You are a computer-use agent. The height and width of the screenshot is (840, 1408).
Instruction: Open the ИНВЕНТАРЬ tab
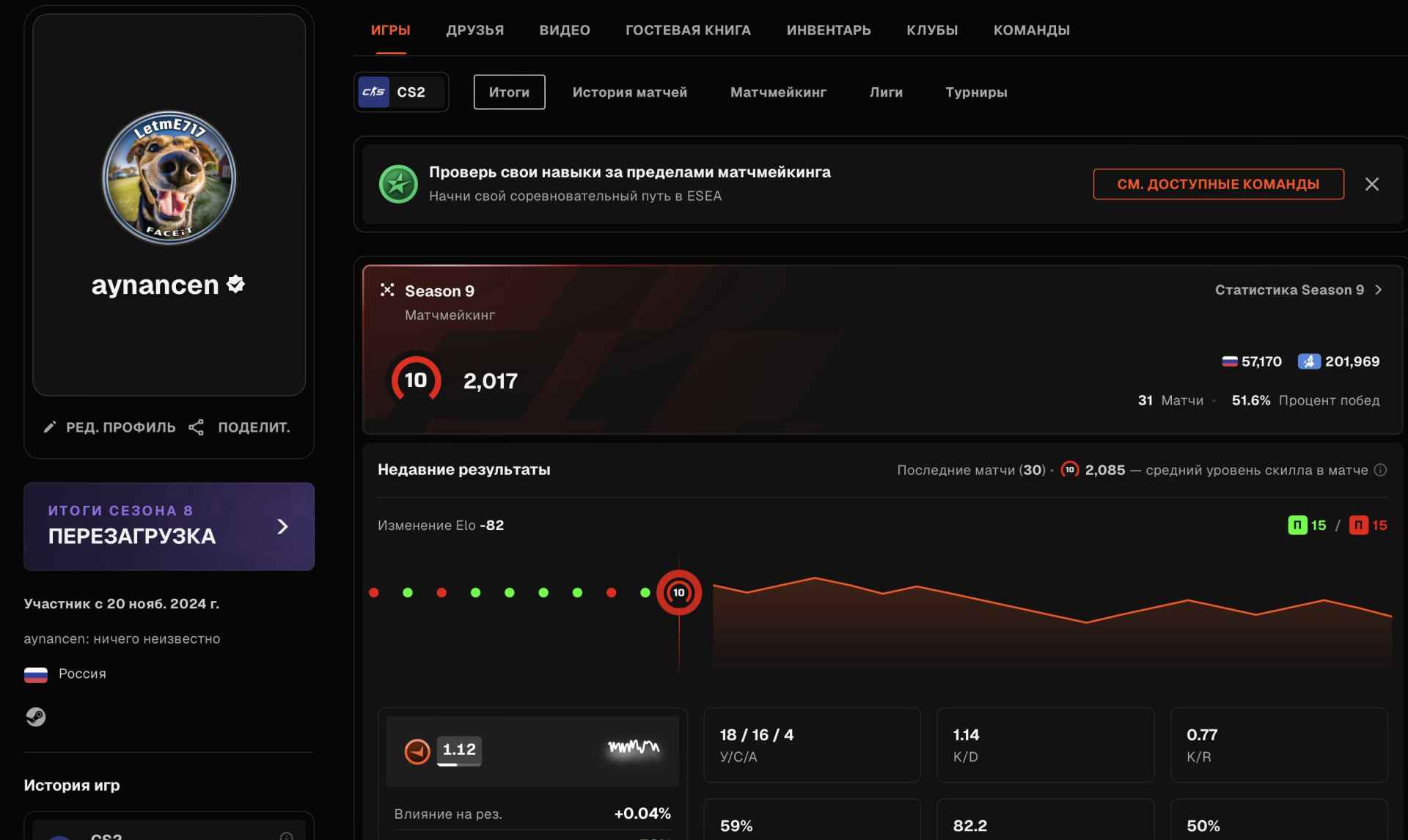coord(829,30)
